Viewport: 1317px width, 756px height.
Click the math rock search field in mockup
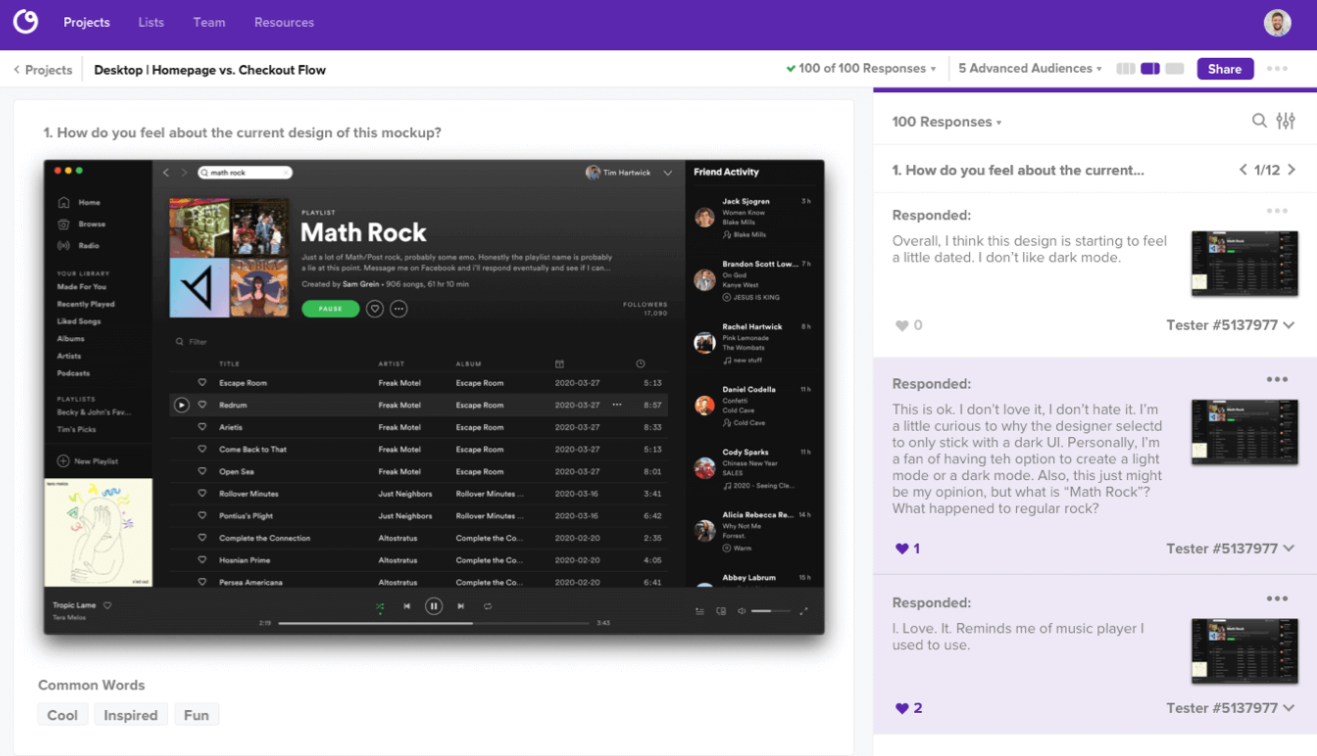click(245, 172)
